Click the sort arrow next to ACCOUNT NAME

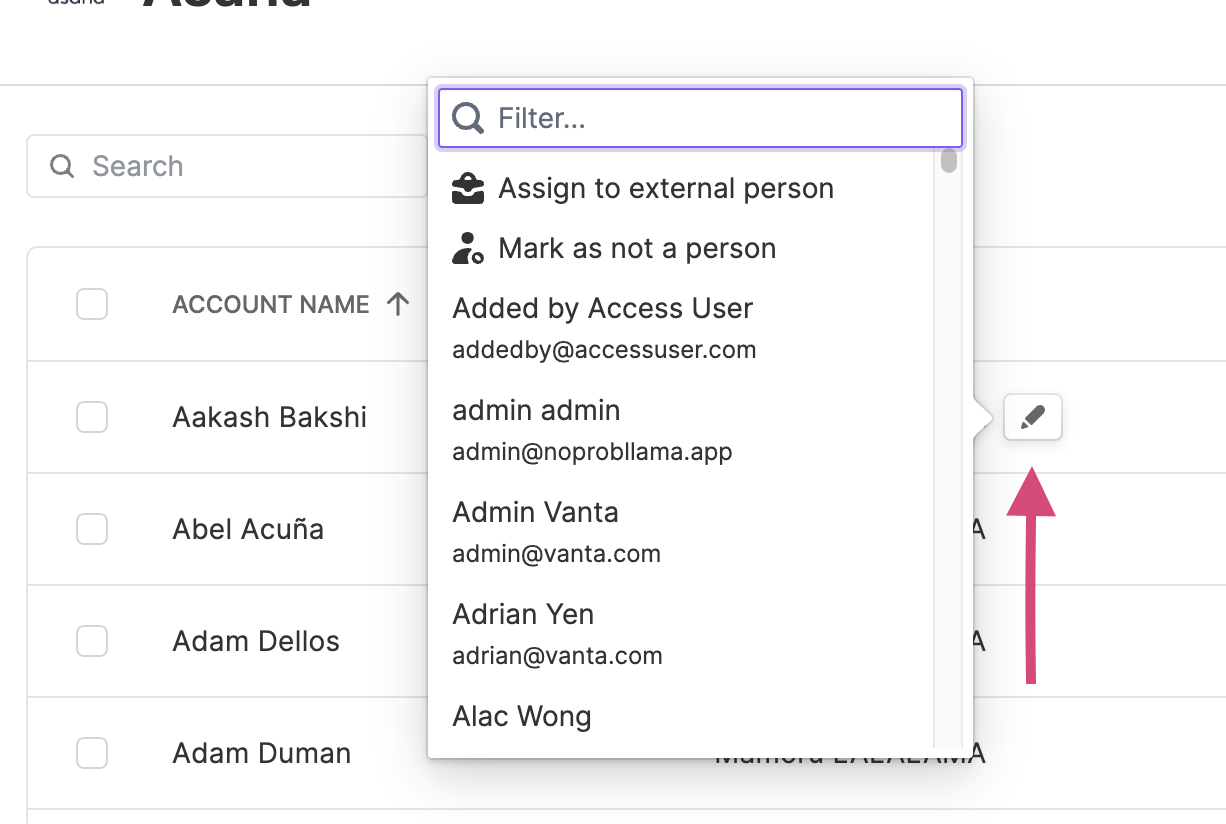398,304
